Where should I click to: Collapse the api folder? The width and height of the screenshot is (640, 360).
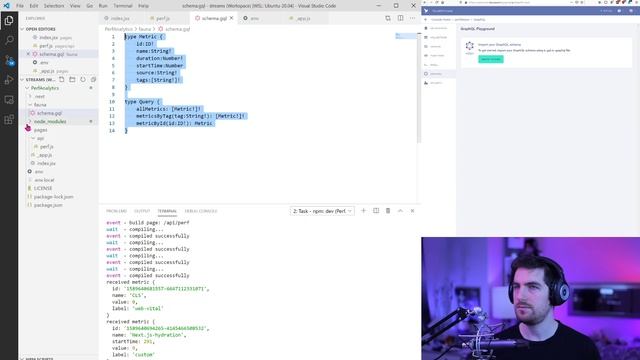[x=33, y=138]
